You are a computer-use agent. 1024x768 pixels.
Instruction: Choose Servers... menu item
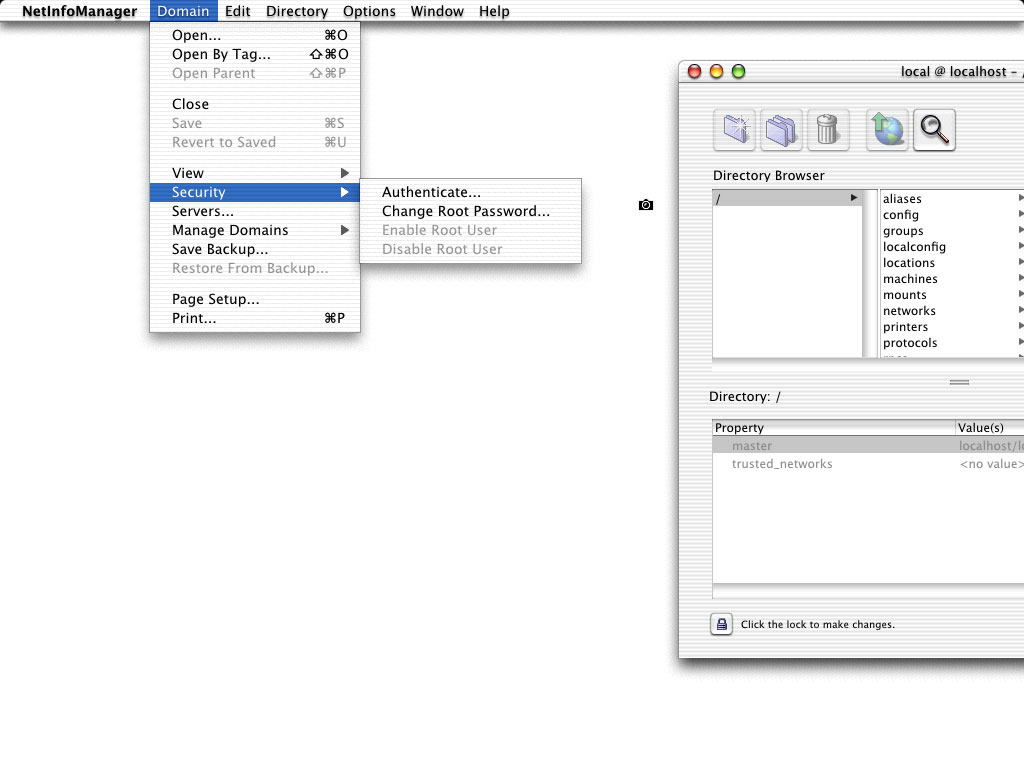pyautogui.click(x=255, y=211)
